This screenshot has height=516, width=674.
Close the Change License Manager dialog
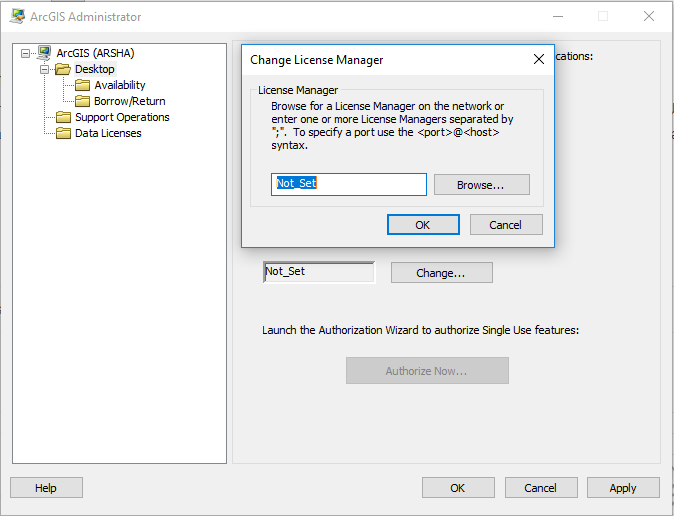click(539, 59)
